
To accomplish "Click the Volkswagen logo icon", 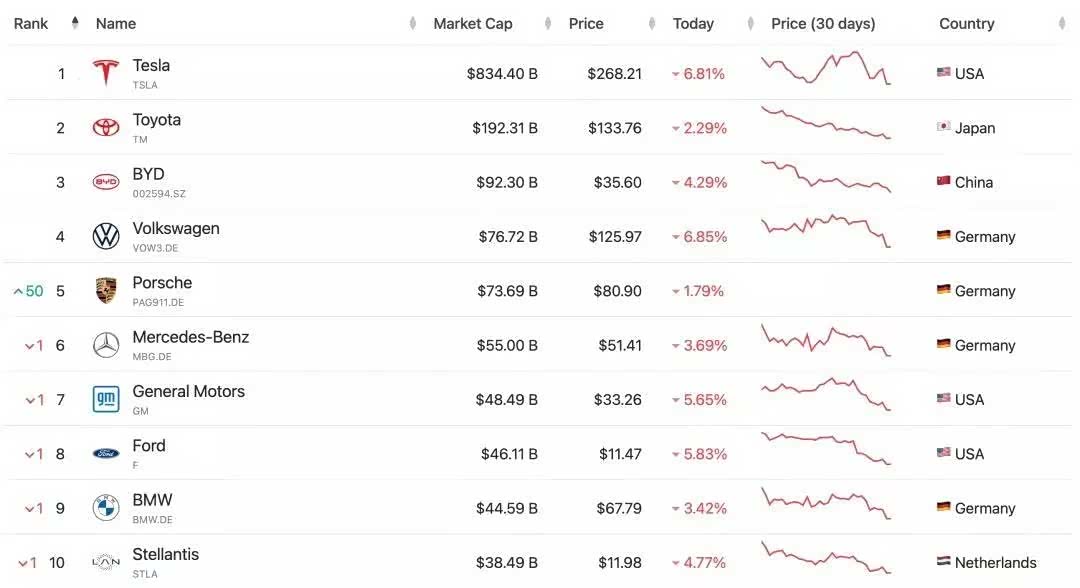I will click(x=106, y=236).
